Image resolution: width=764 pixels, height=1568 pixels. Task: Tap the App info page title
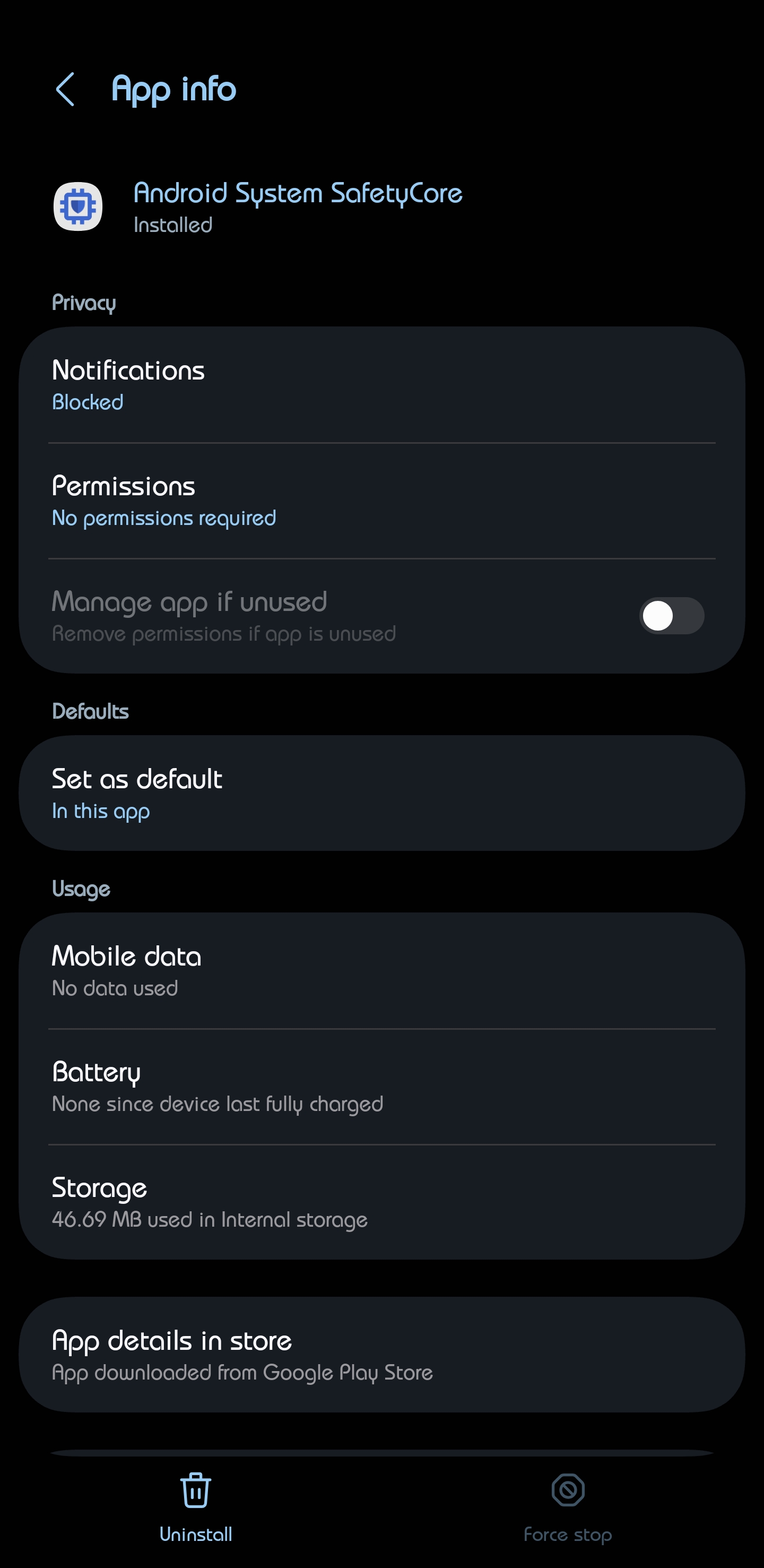(x=174, y=90)
